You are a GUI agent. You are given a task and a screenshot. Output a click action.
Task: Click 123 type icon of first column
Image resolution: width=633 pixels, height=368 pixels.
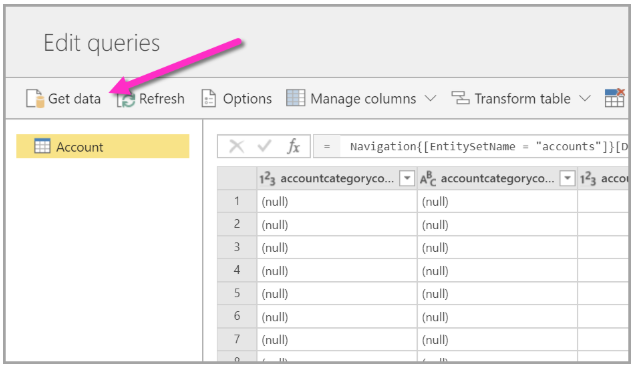pos(267,178)
